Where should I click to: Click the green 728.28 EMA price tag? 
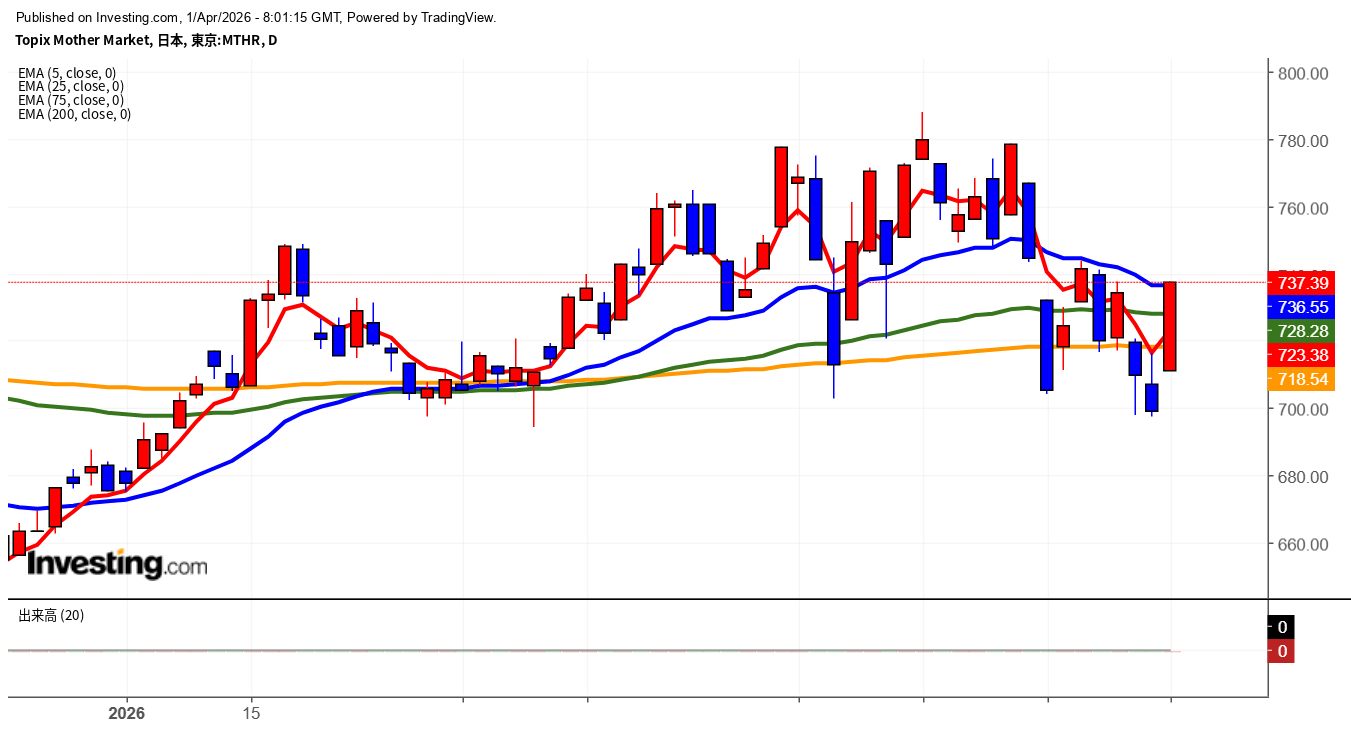point(1299,331)
